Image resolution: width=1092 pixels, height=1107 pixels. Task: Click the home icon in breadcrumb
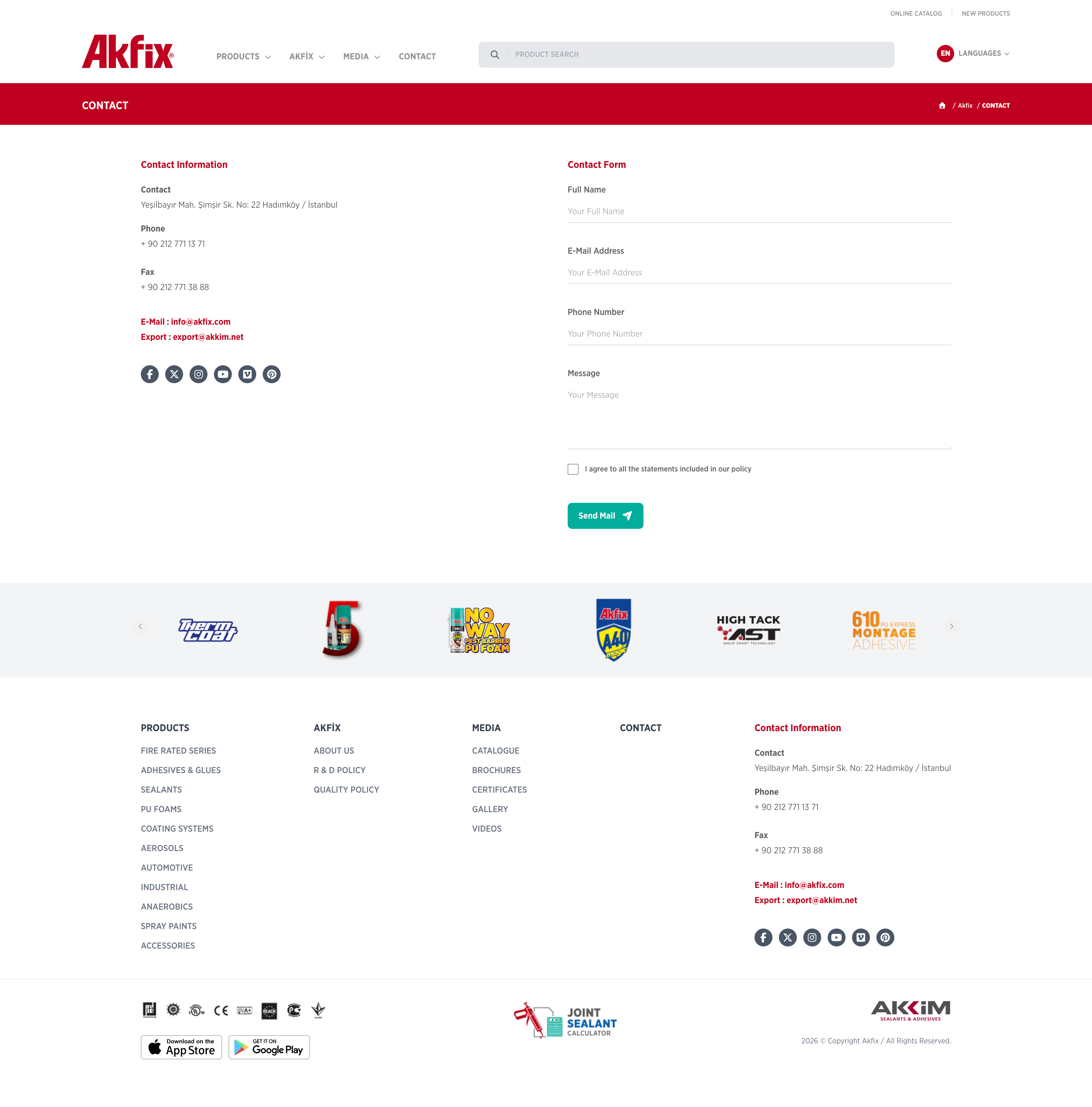click(942, 105)
